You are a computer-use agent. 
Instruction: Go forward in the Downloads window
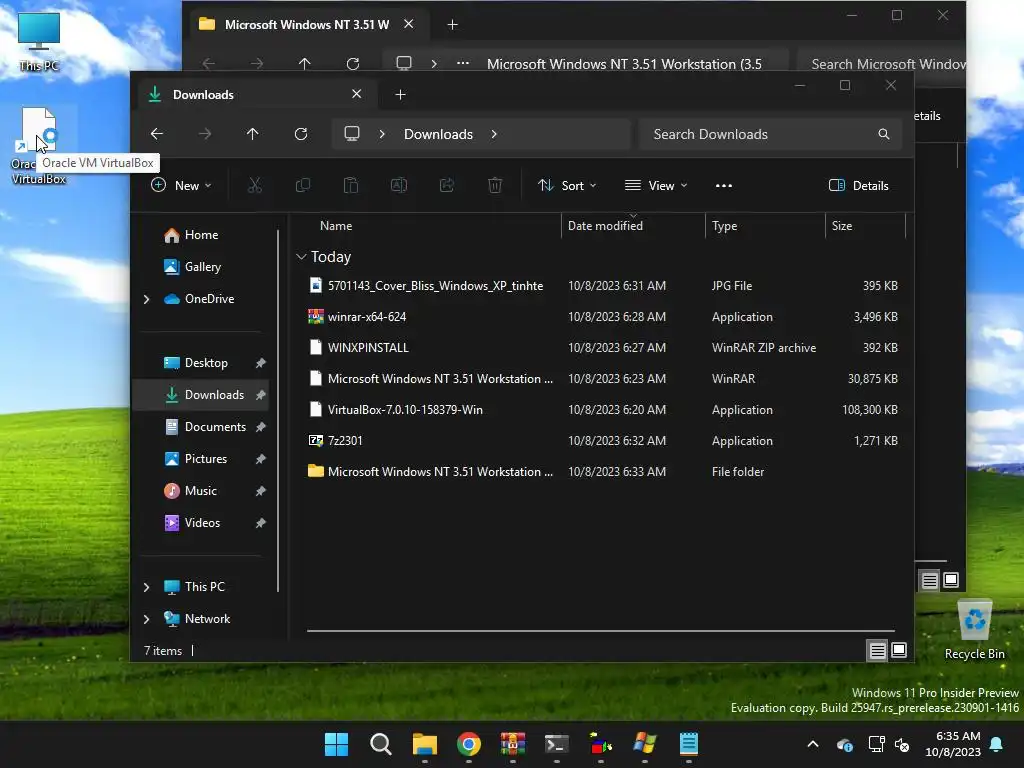point(205,134)
